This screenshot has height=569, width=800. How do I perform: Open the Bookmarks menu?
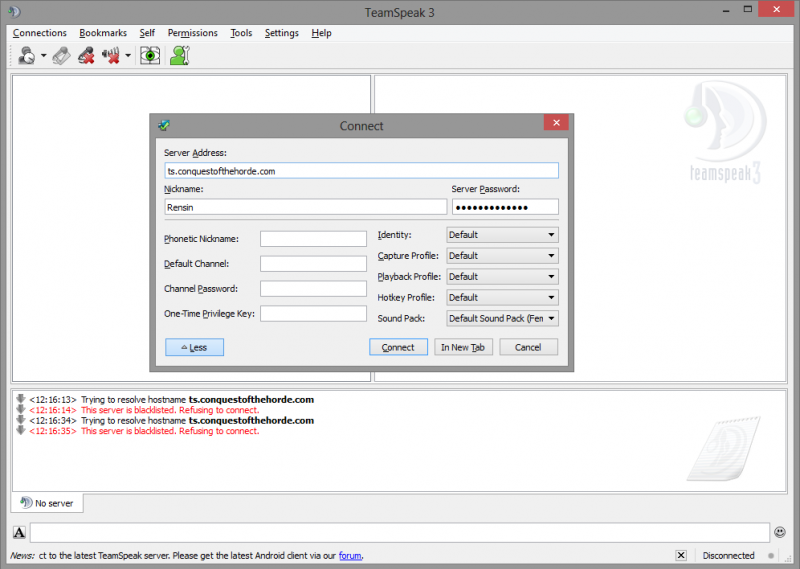tap(103, 33)
